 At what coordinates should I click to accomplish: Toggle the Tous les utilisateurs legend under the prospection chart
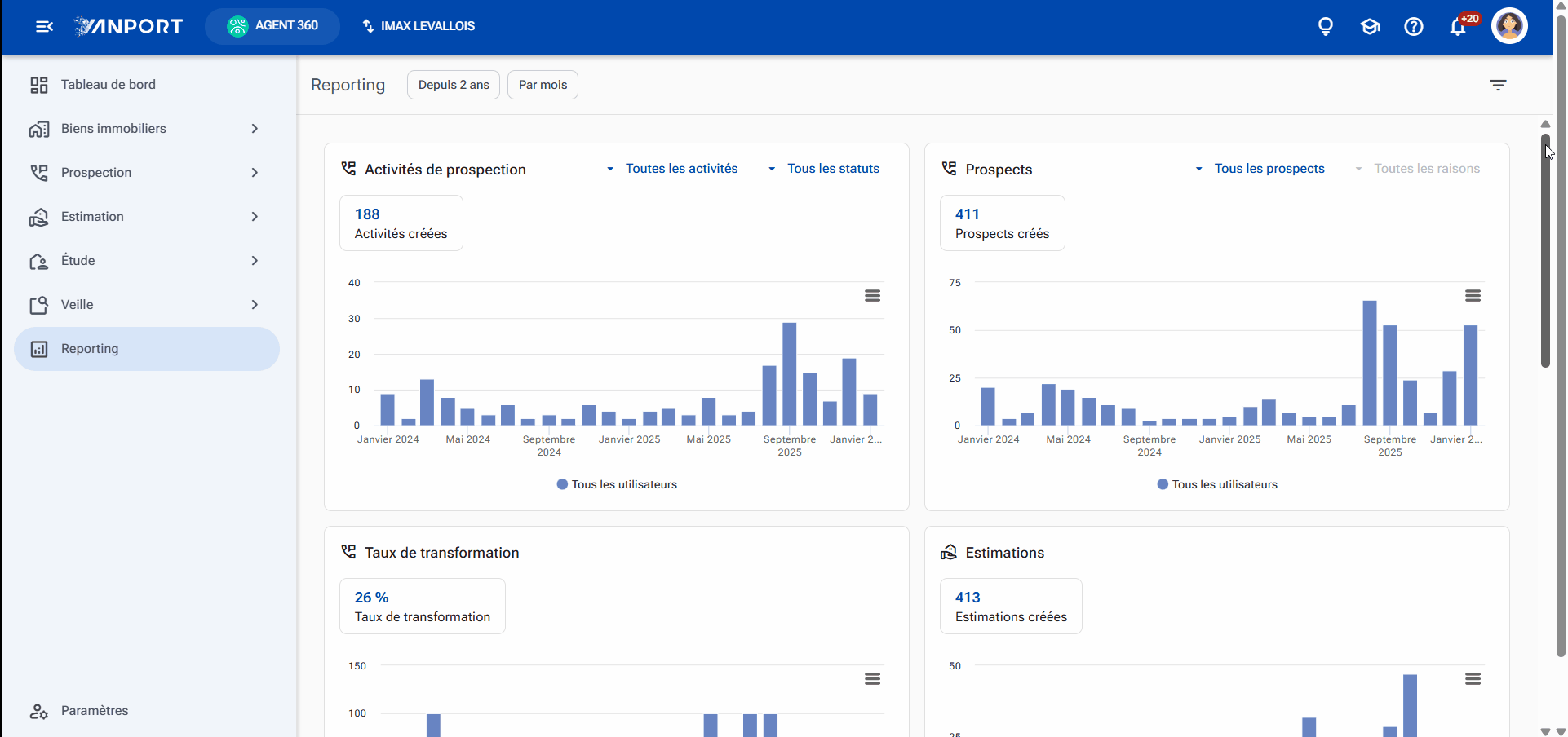tap(617, 484)
